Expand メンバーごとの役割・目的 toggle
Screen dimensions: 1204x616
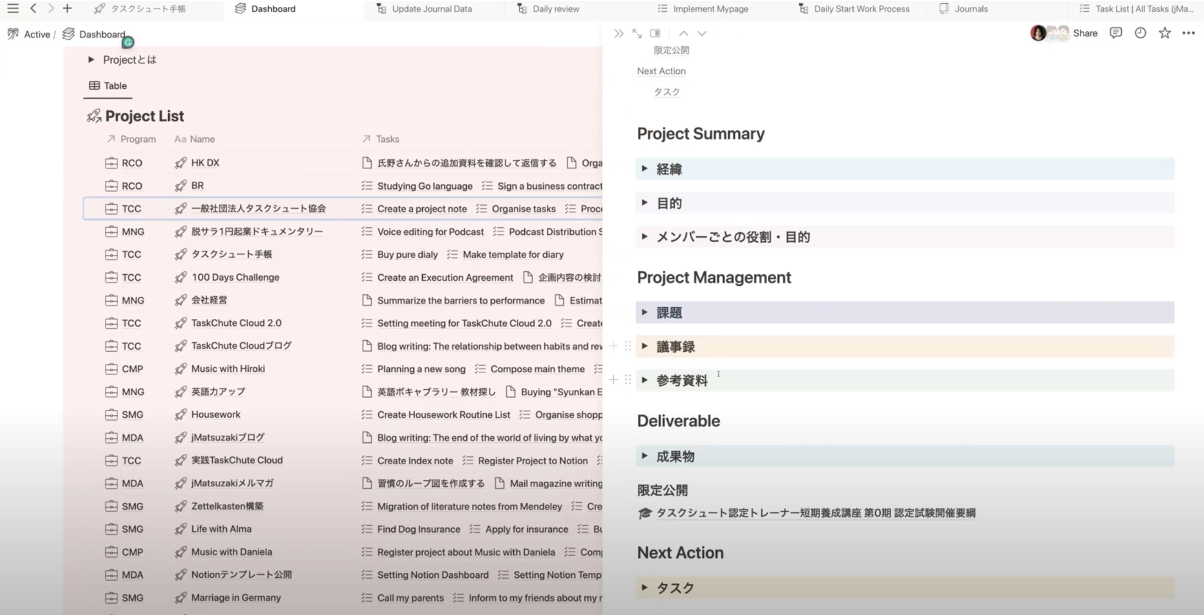click(645, 237)
